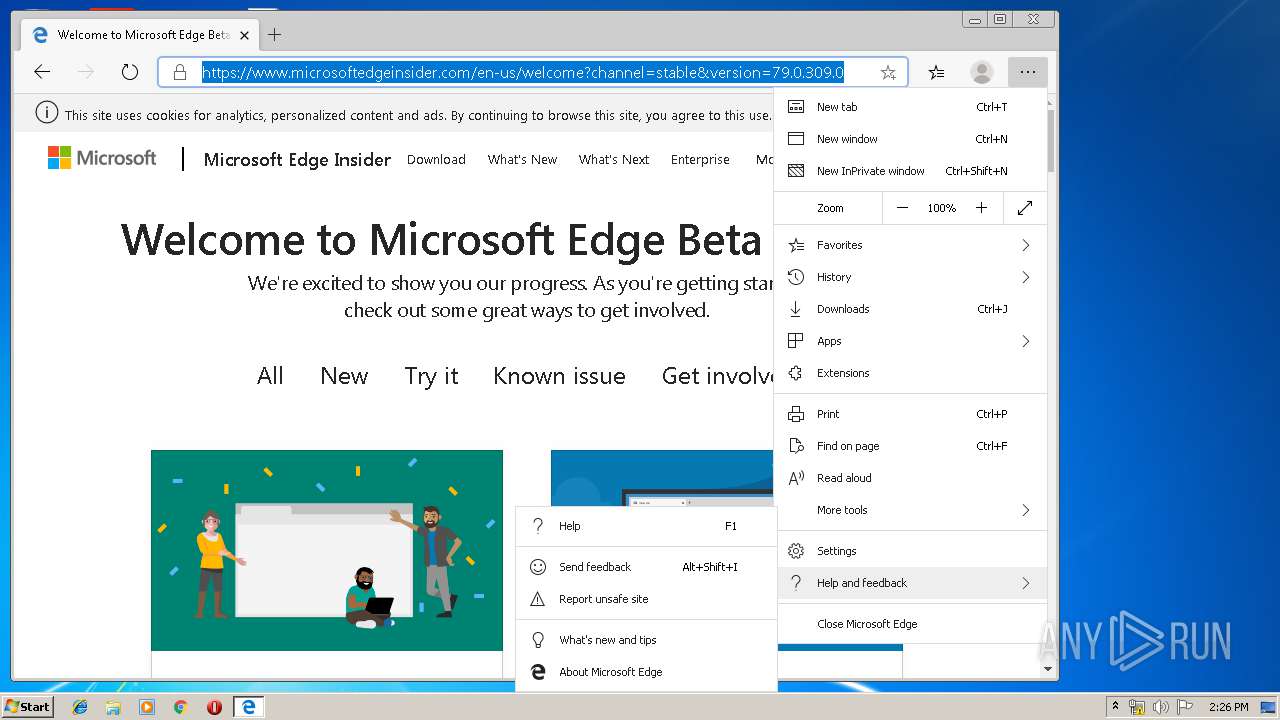This screenshot has width=1280, height=720.
Task: Open What's new and tips
Action: point(646,640)
